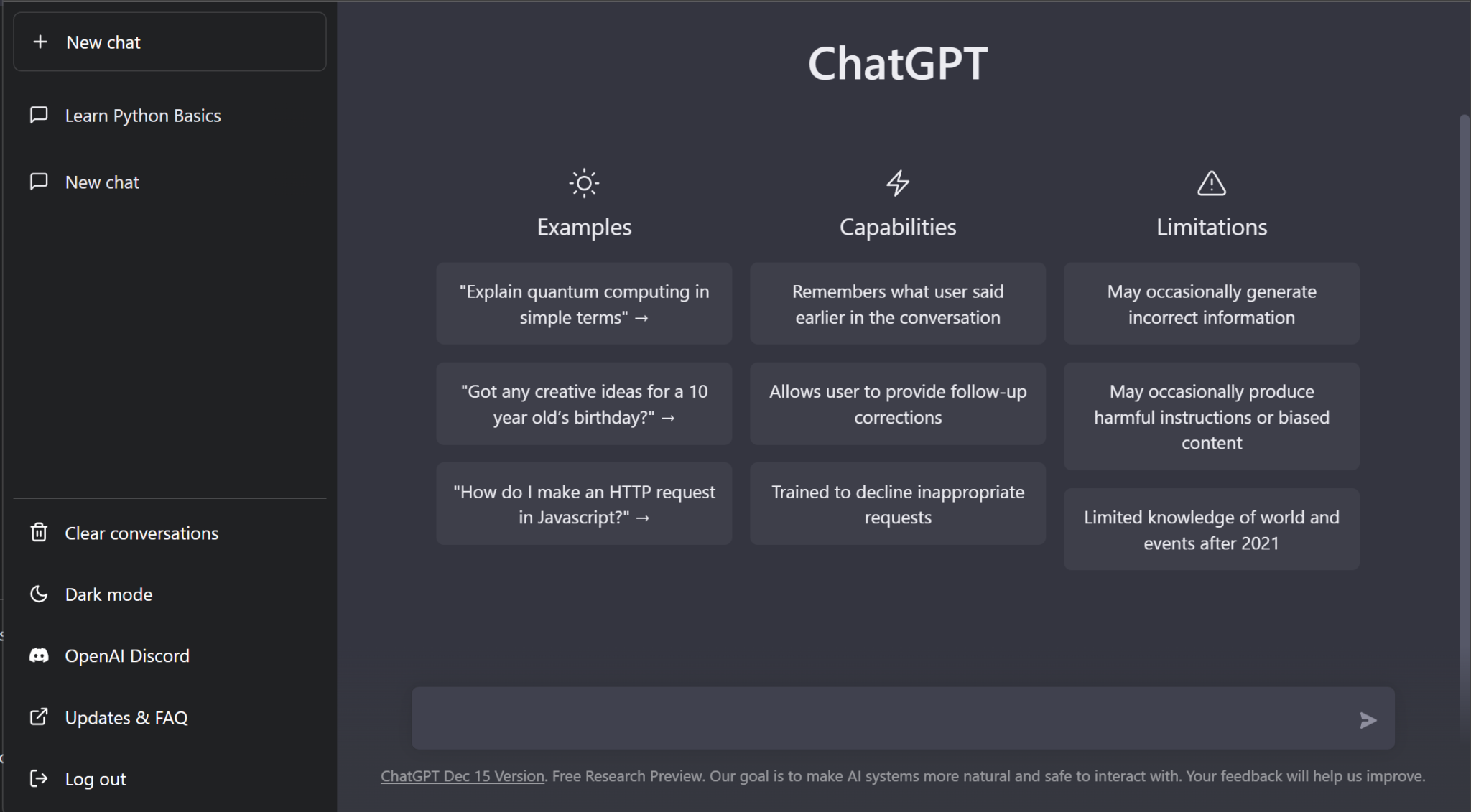This screenshot has width=1471, height=812.
Task: Click the Updates & FAQ external link icon
Action: point(38,717)
